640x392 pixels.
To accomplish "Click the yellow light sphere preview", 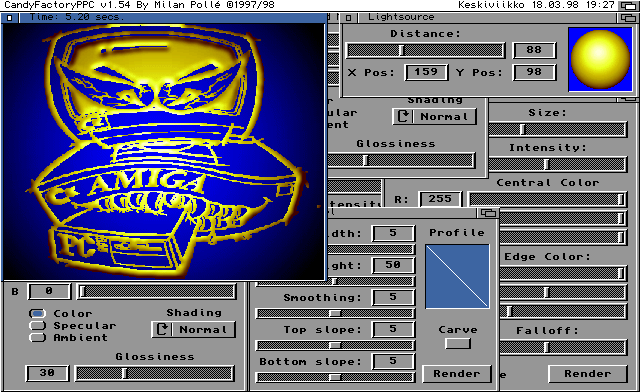I will [x=600, y=60].
